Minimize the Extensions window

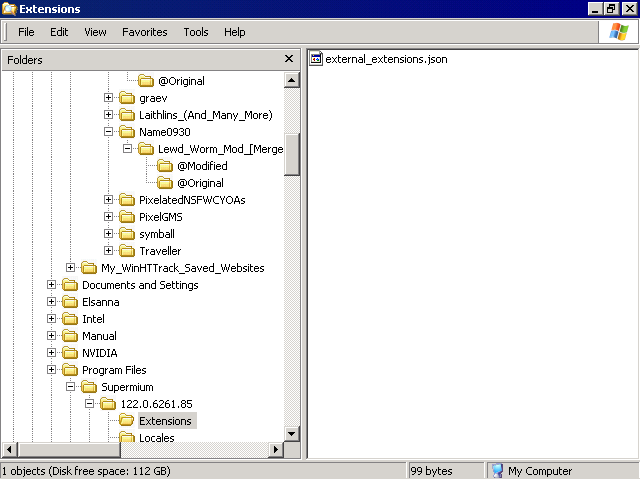coord(596,9)
